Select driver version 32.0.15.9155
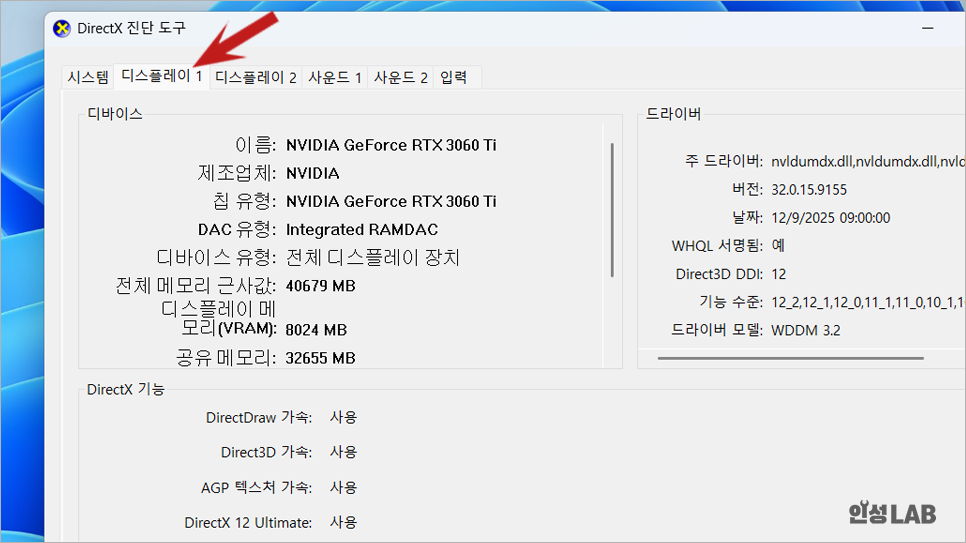Image resolution: width=966 pixels, height=543 pixels. click(809, 190)
